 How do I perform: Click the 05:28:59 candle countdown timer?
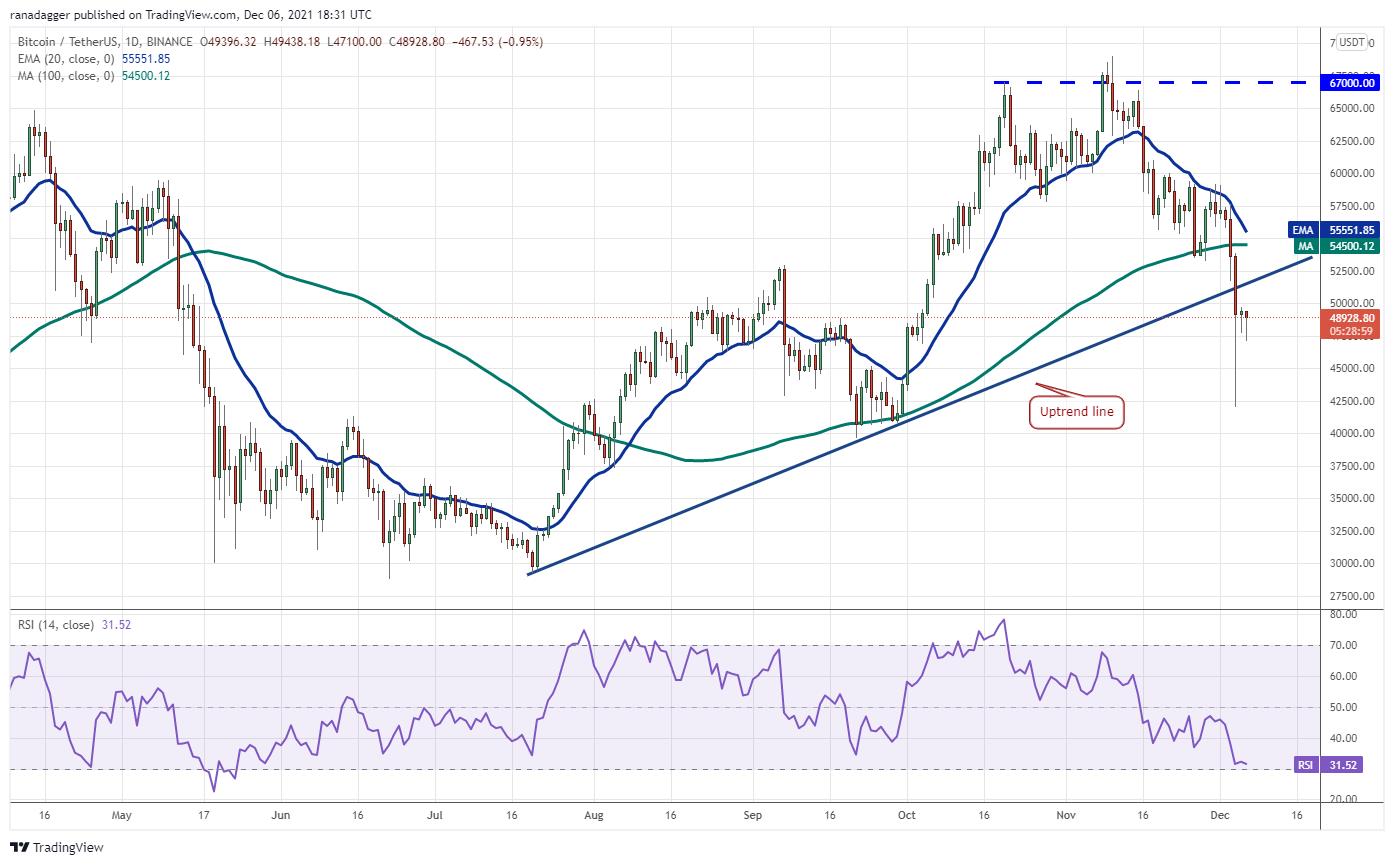(1352, 331)
